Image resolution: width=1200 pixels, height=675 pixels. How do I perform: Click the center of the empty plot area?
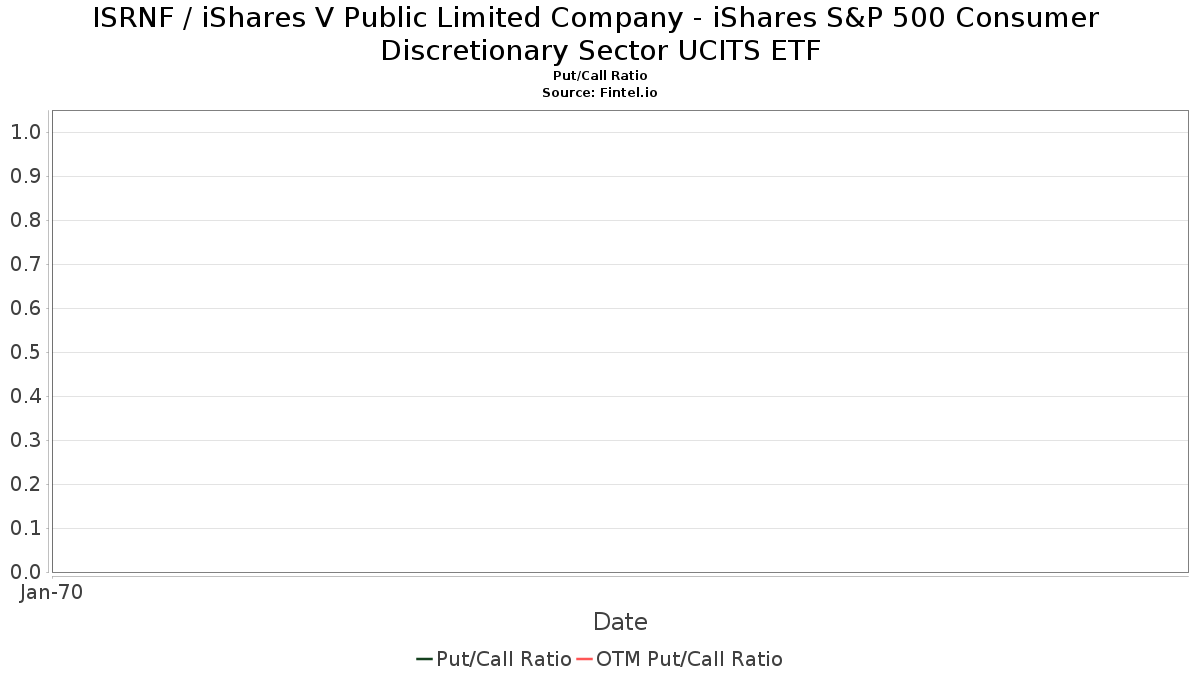click(620, 341)
